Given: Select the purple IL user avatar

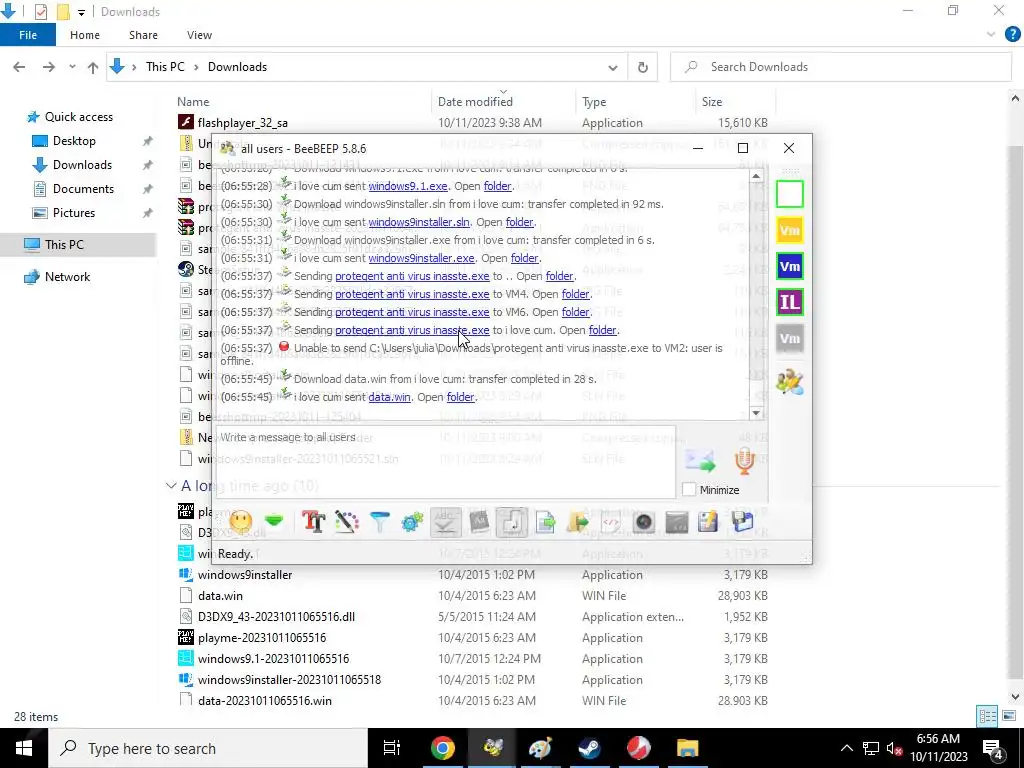Looking at the screenshot, I should (790, 302).
